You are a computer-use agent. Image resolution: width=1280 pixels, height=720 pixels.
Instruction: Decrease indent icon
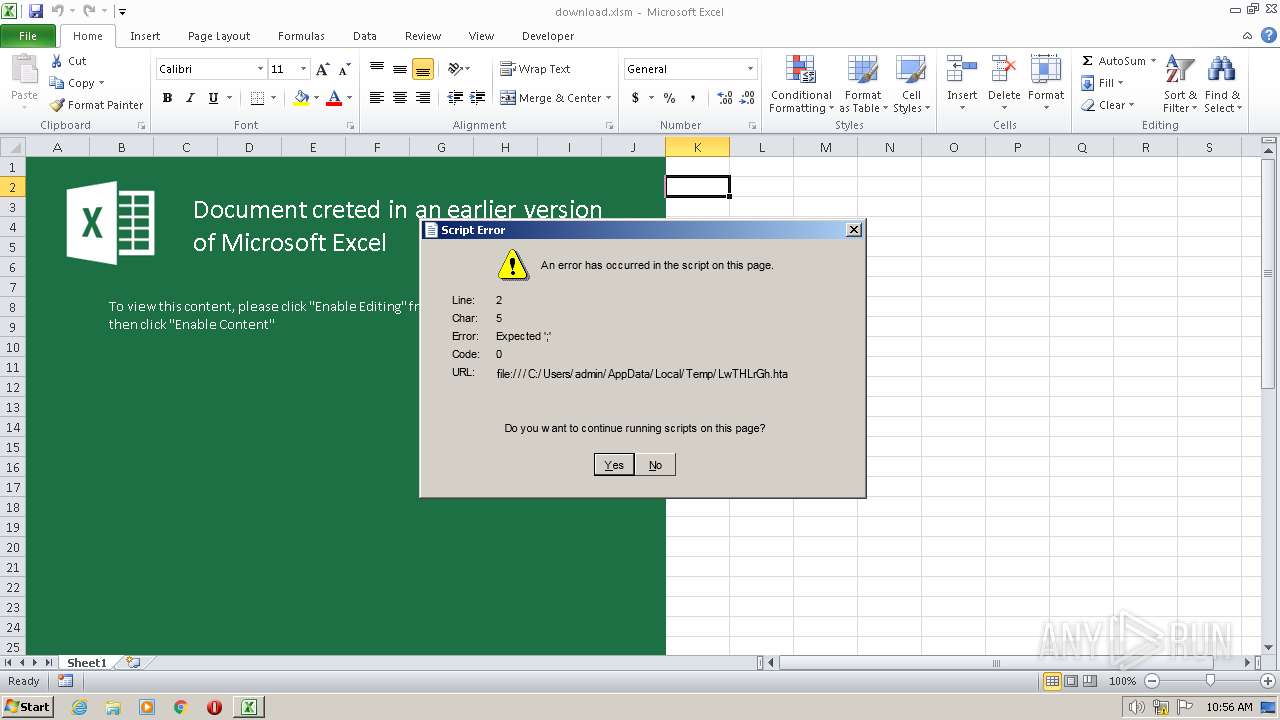tap(455, 98)
